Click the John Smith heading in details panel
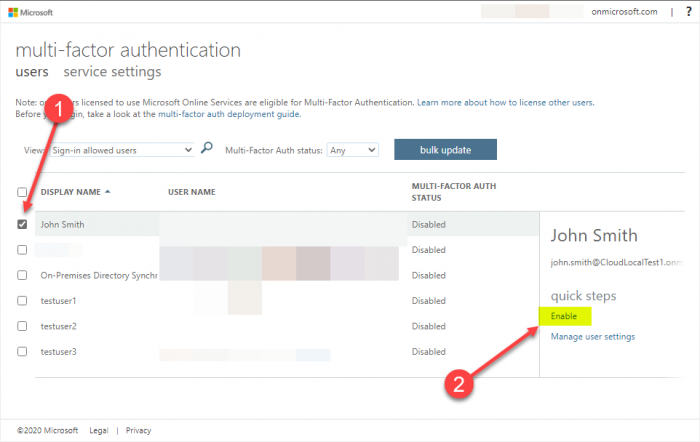This screenshot has height=442, width=700. 594,235
